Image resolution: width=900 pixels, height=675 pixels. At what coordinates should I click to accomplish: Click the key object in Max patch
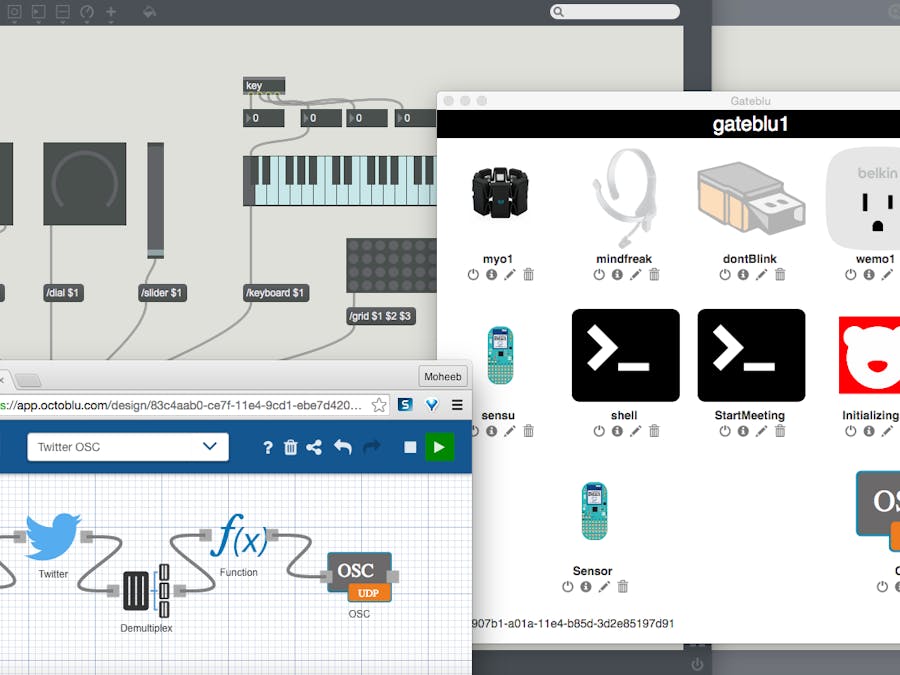point(264,86)
